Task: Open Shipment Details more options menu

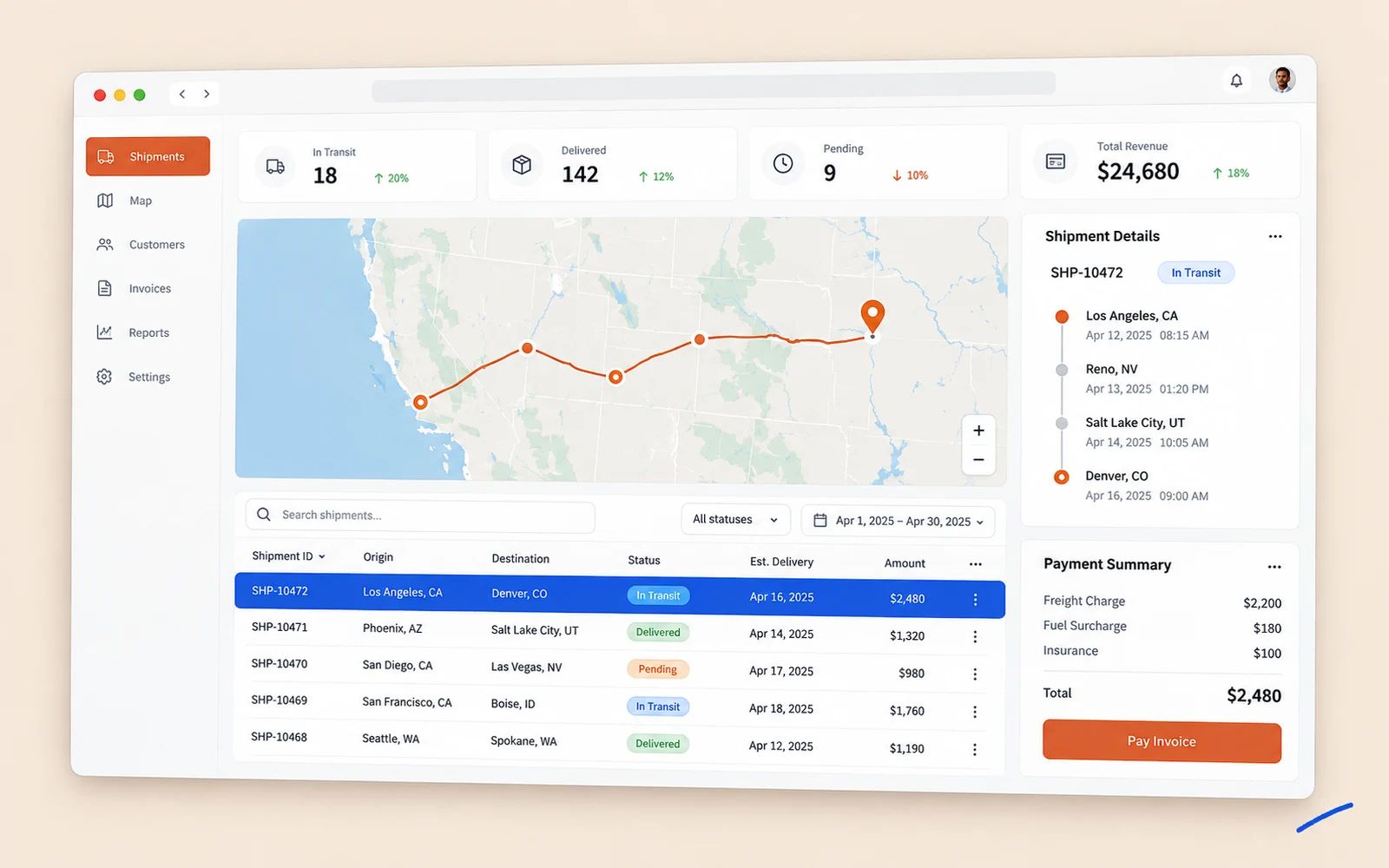Action: point(1274,236)
